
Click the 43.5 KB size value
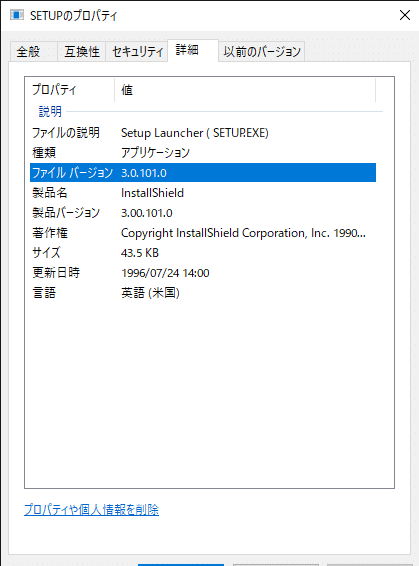tap(140, 253)
